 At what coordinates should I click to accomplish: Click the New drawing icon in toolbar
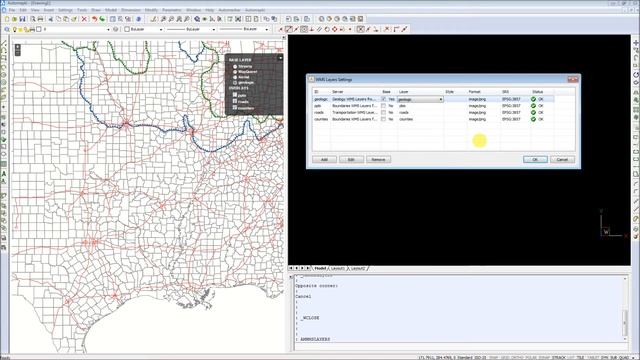tap(7, 19)
